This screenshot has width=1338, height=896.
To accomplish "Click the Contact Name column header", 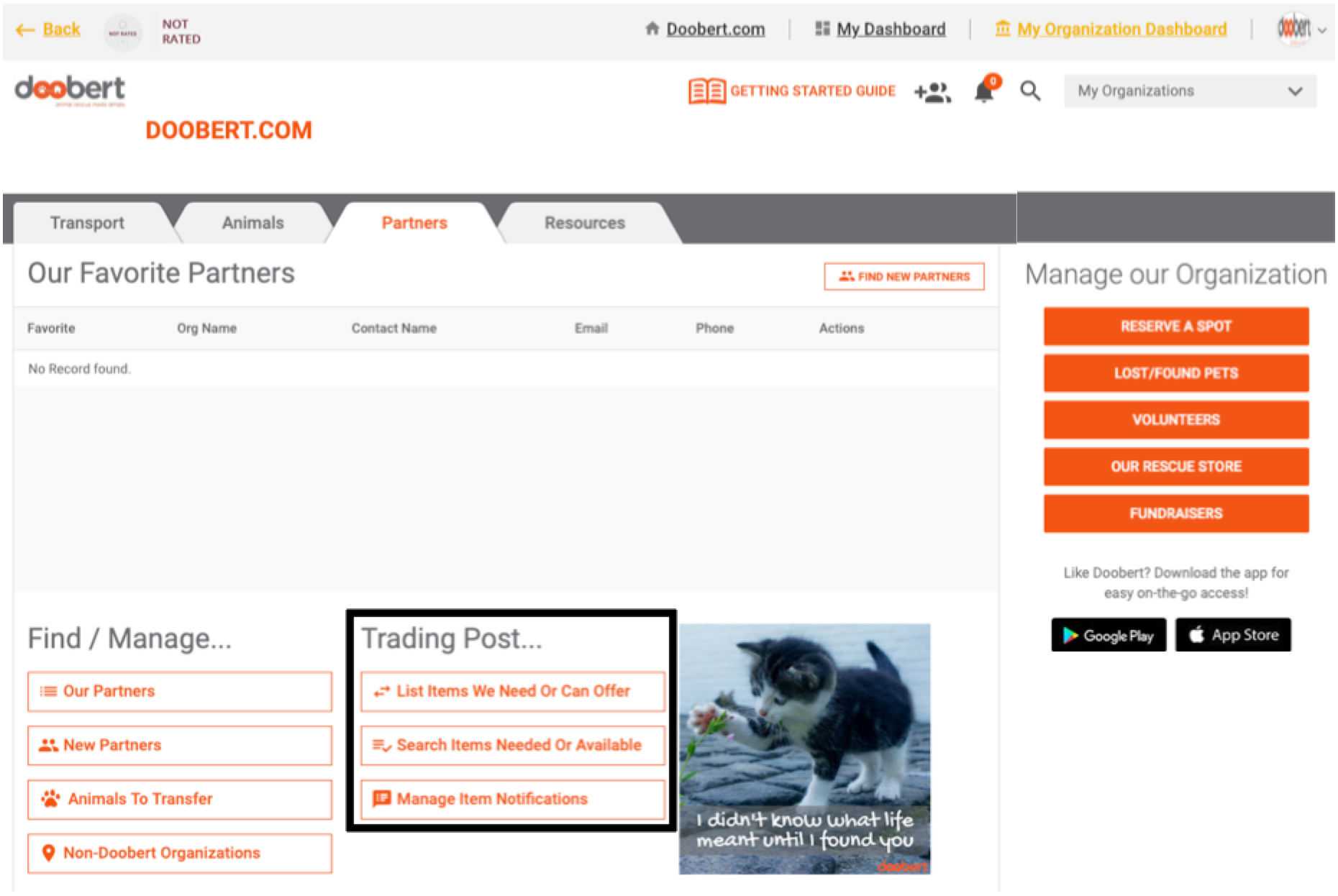I will tap(393, 329).
